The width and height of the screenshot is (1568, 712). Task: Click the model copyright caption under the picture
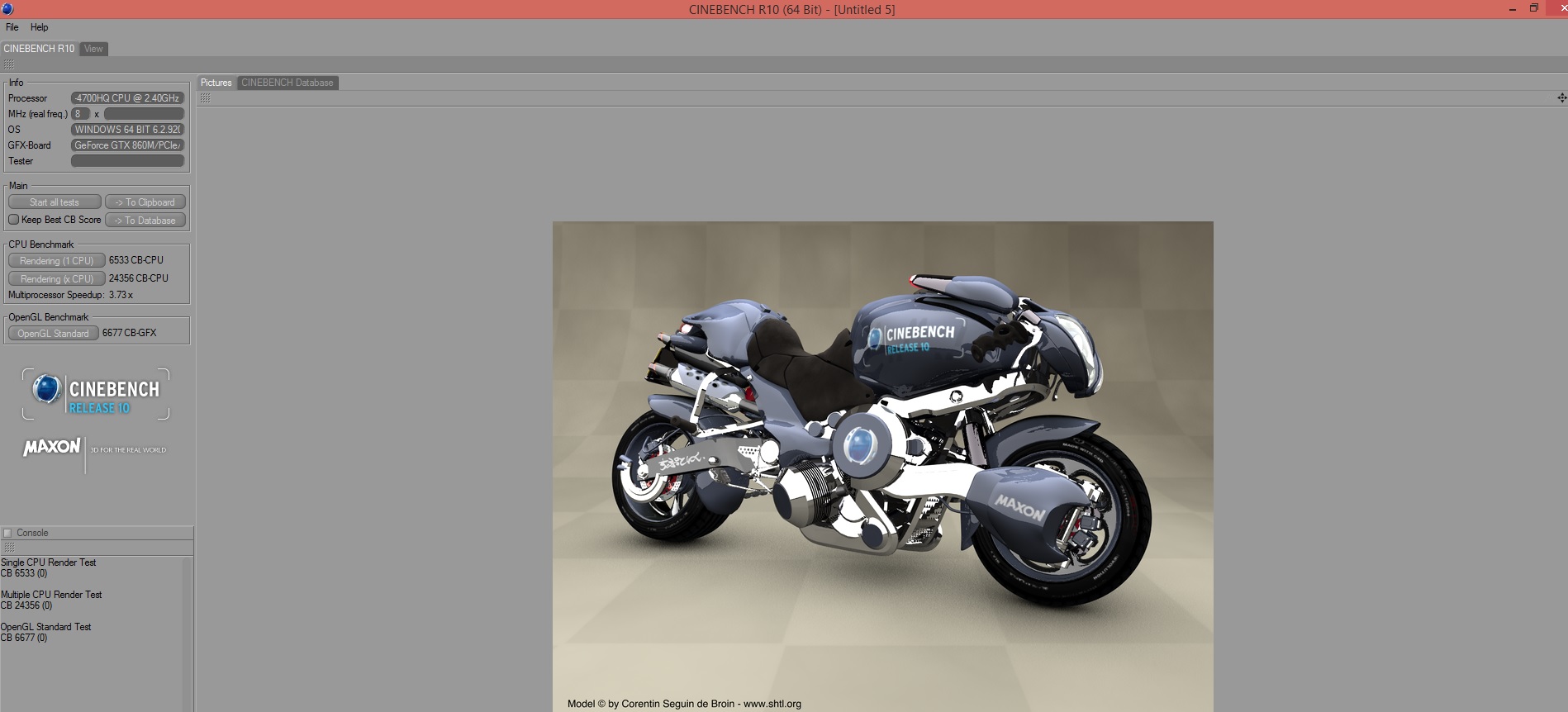684,704
